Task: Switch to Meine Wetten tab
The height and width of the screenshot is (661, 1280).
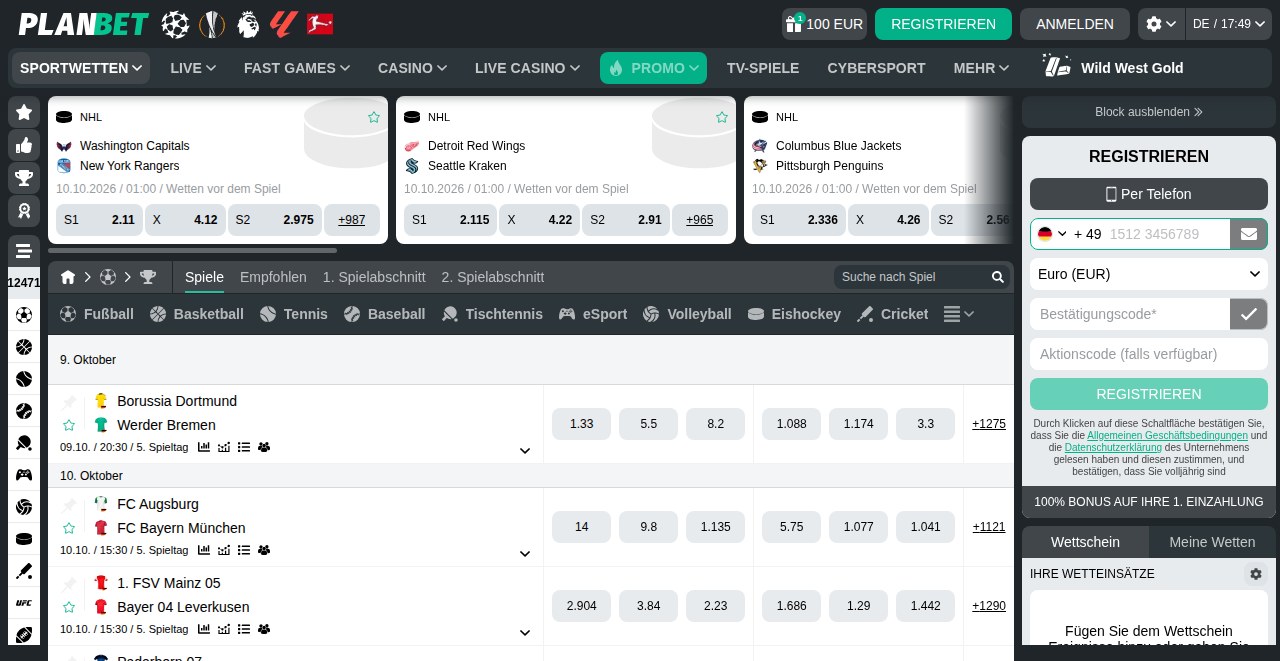Action: coord(1212,542)
